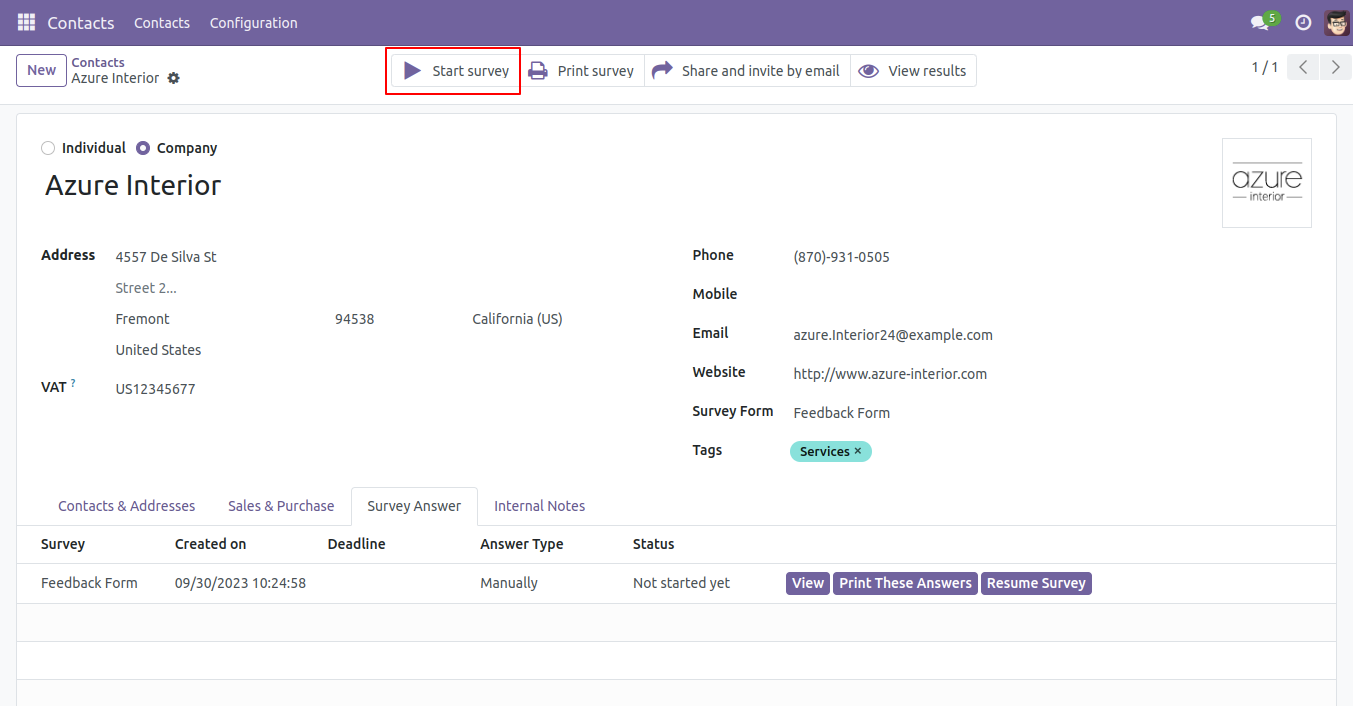Open the apps grid menu icon
1353x706 pixels.
click(26, 22)
